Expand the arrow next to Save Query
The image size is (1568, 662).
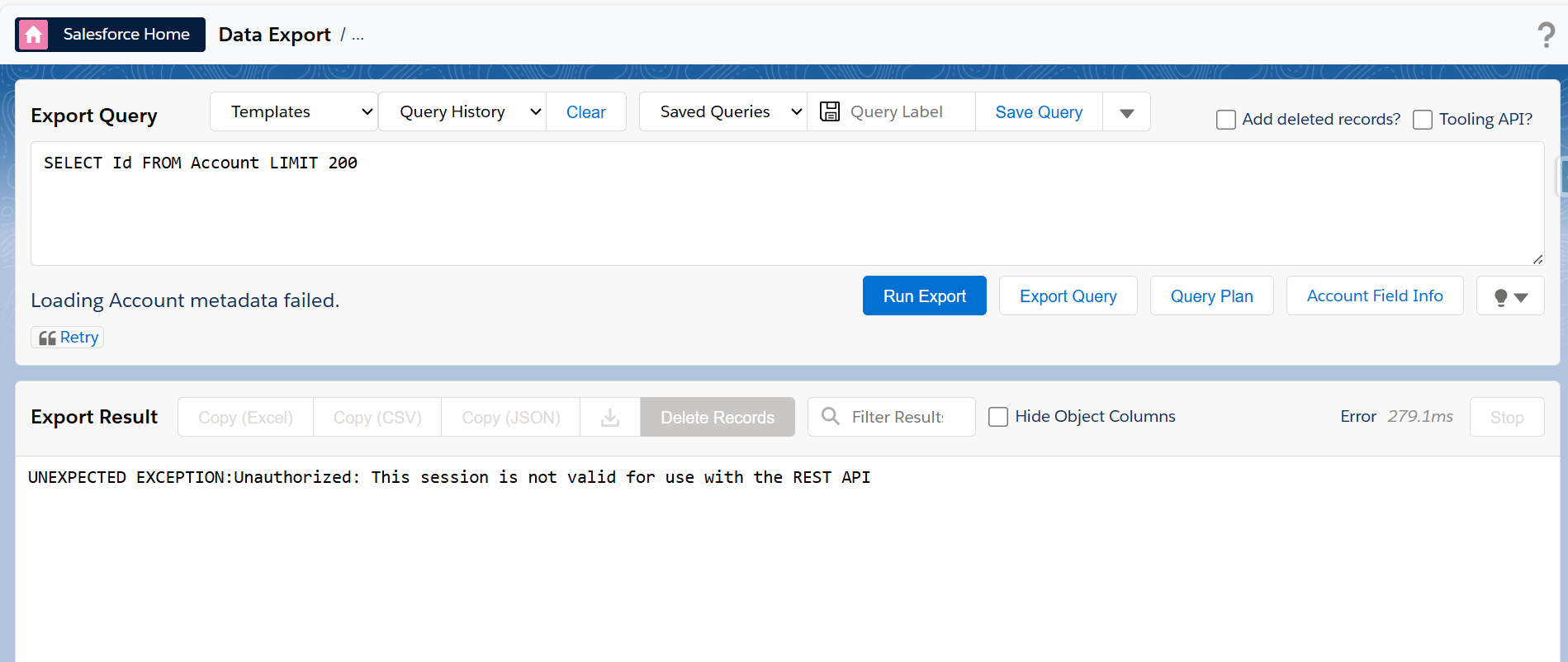pos(1126,112)
